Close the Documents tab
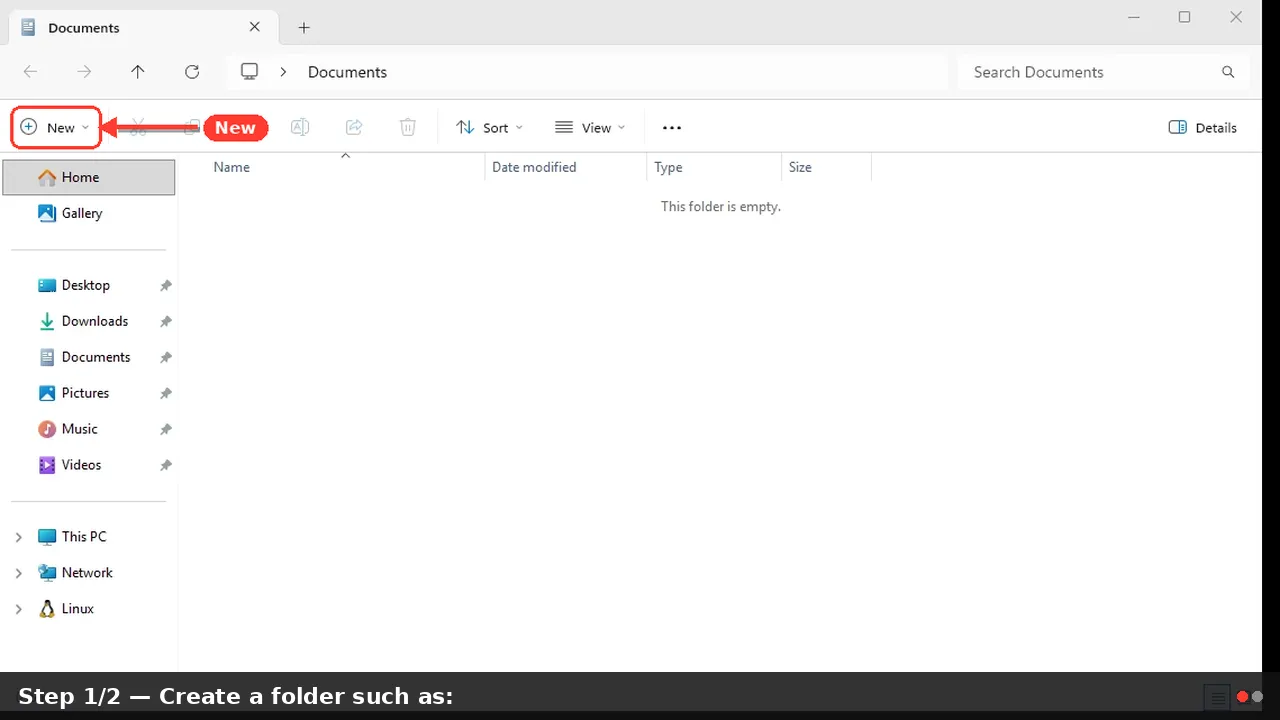The width and height of the screenshot is (1280, 720). 255,27
